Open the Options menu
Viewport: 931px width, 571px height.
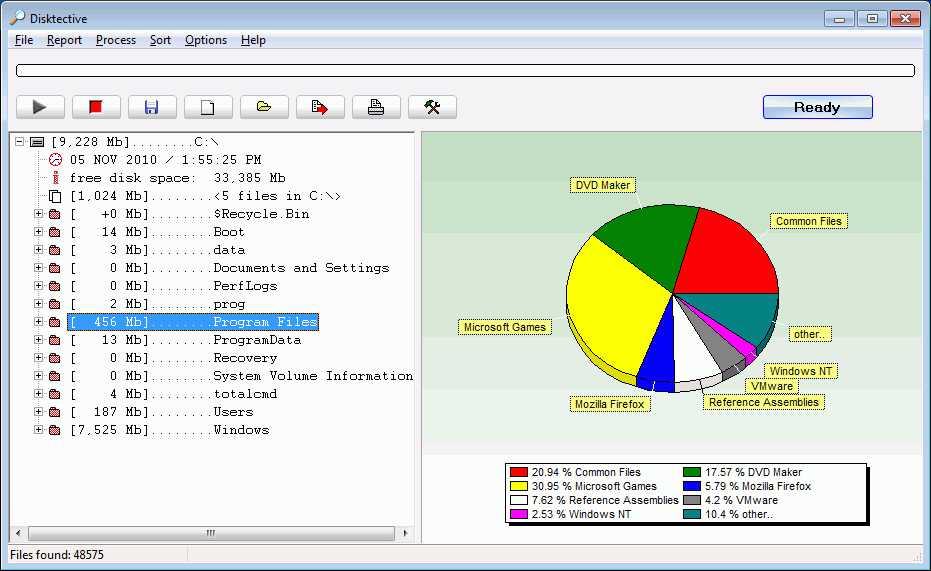click(x=206, y=40)
